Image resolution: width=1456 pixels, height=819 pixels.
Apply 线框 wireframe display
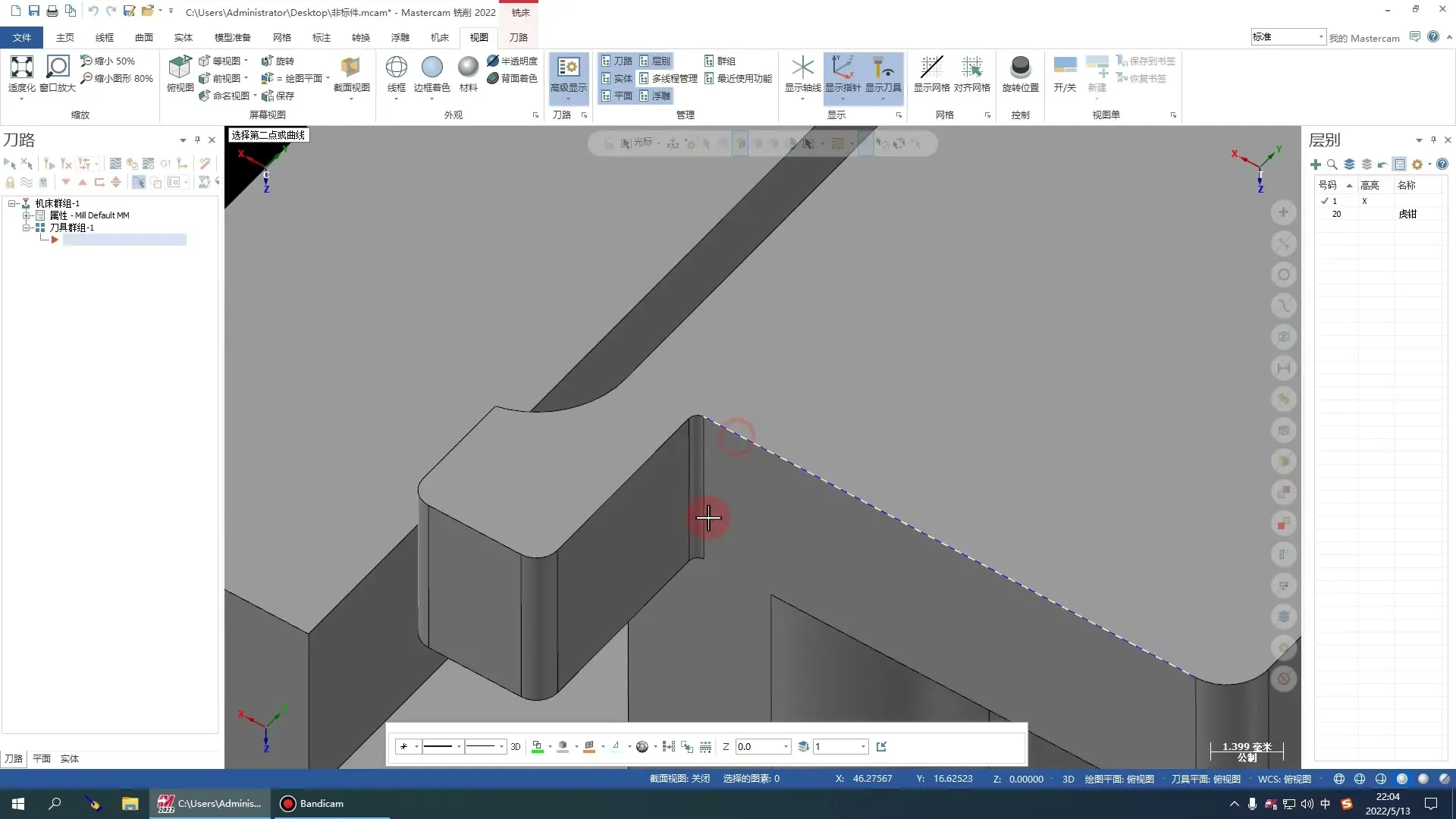coord(396,68)
